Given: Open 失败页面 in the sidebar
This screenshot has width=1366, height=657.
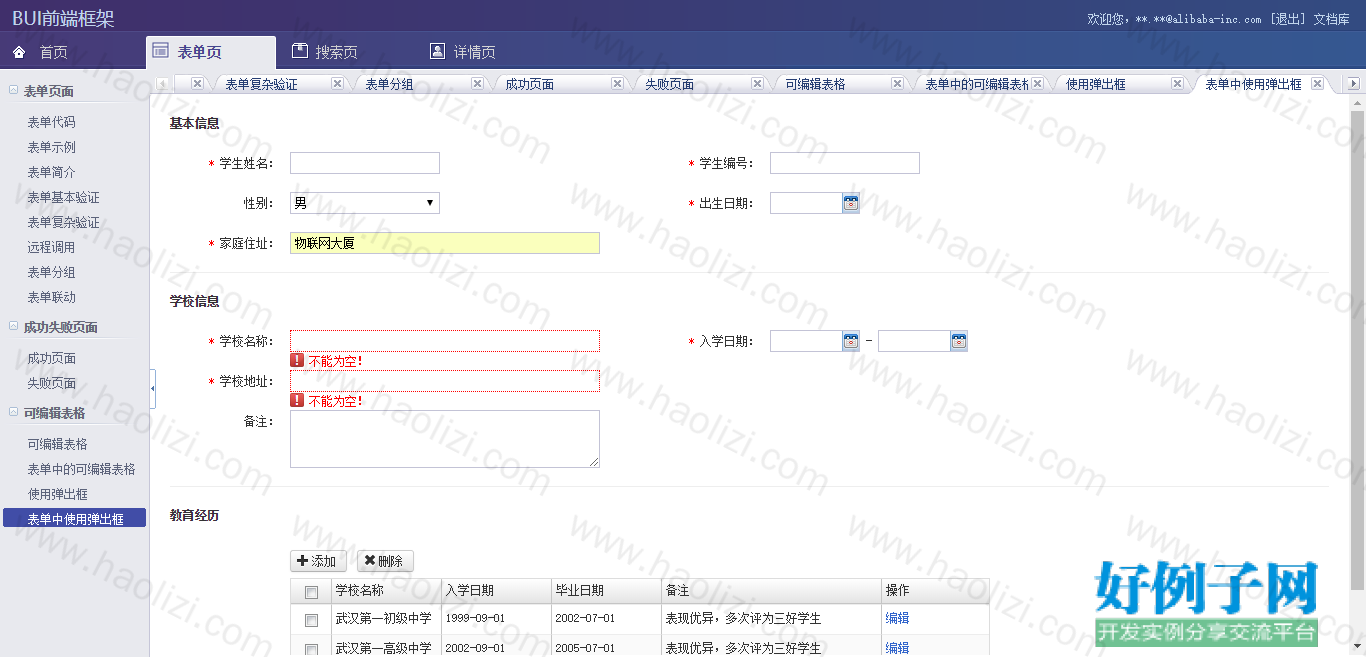Looking at the screenshot, I should pyautogui.click(x=51, y=383).
